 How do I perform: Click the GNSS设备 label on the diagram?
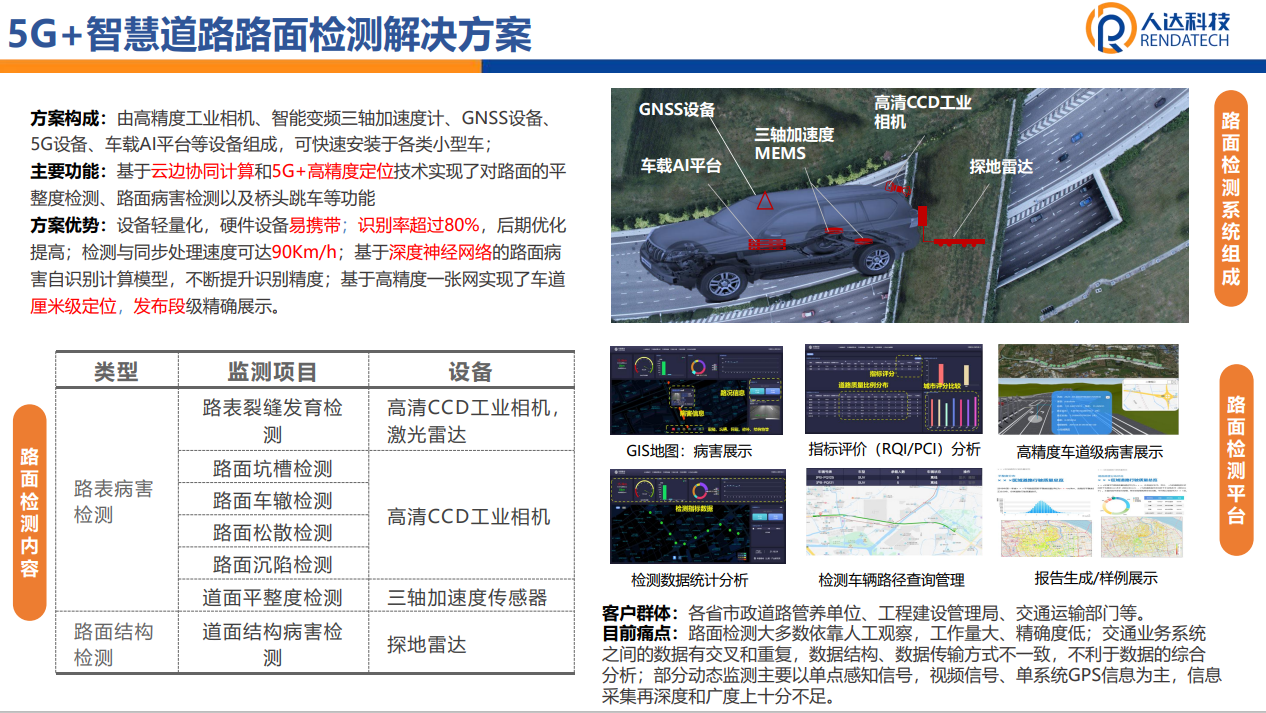[678, 107]
